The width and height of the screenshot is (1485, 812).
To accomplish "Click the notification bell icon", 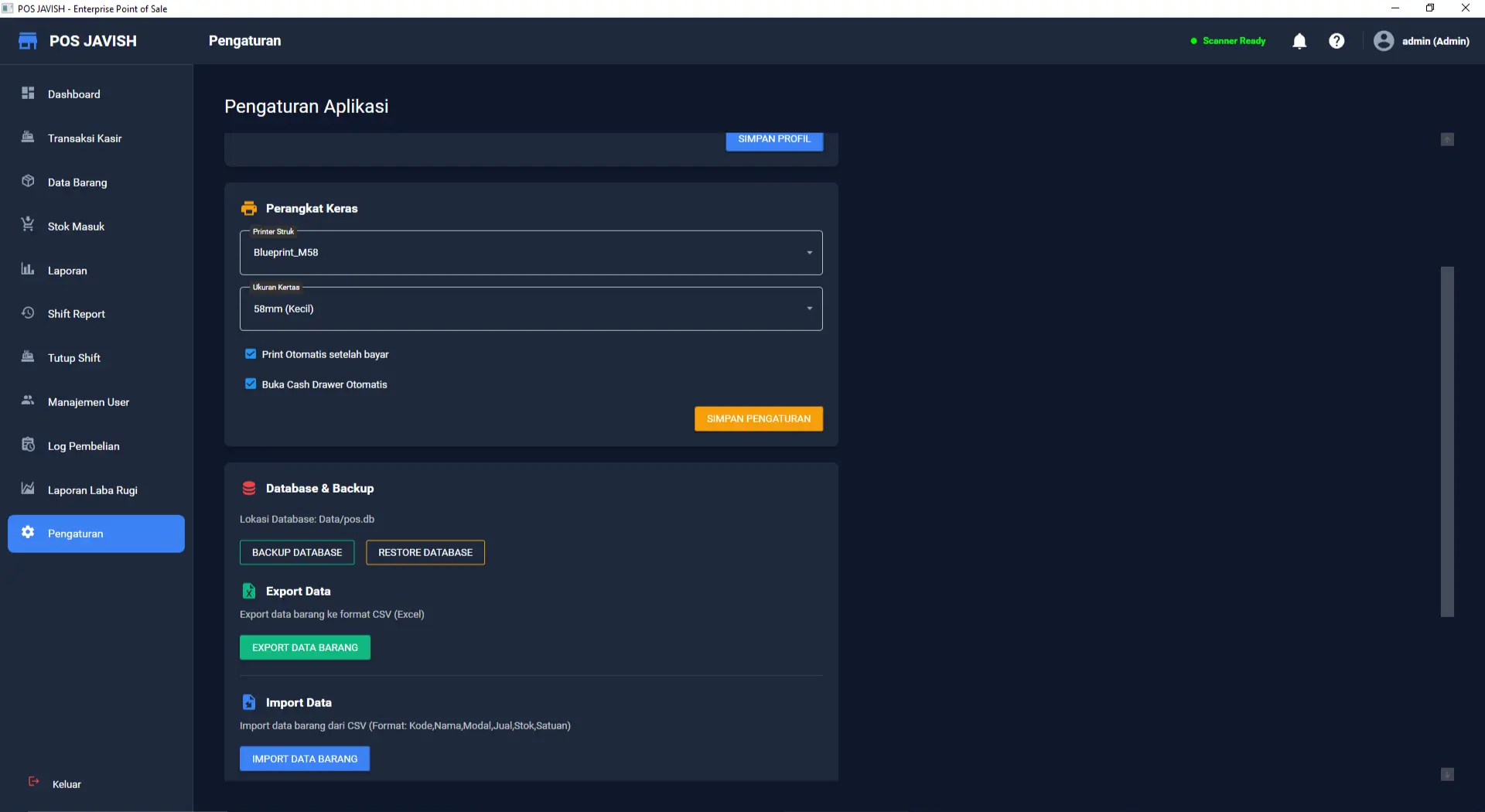I will click(x=1299, y=41).
